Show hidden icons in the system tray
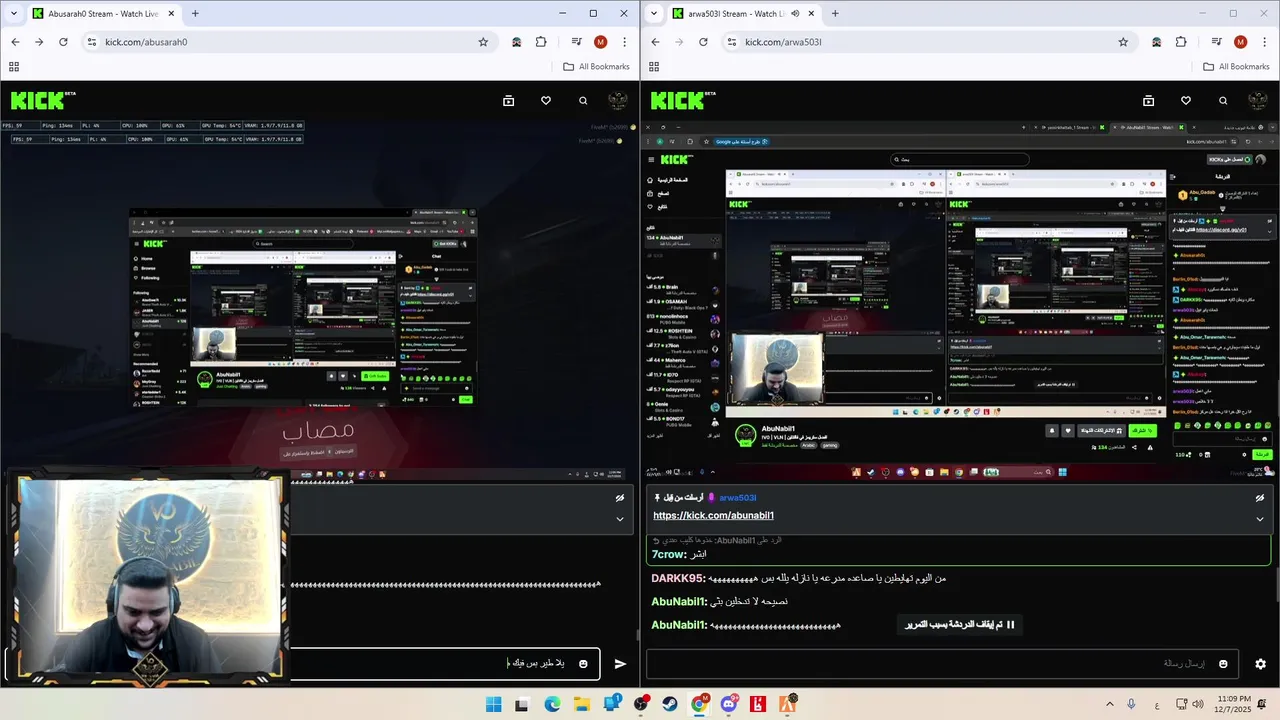Image resolution: width=1280 pixels, height=720 pixels. 1109,704
